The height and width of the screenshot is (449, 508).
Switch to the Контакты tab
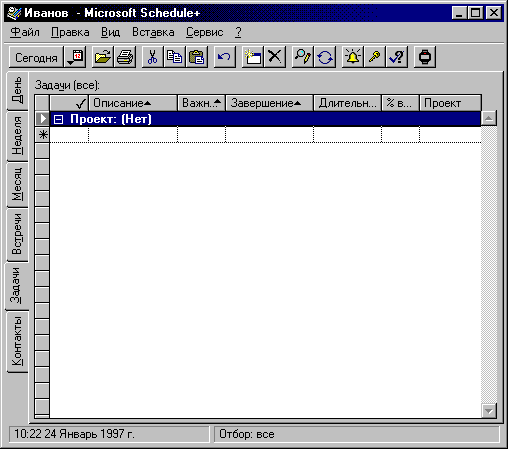pos(17,341)
